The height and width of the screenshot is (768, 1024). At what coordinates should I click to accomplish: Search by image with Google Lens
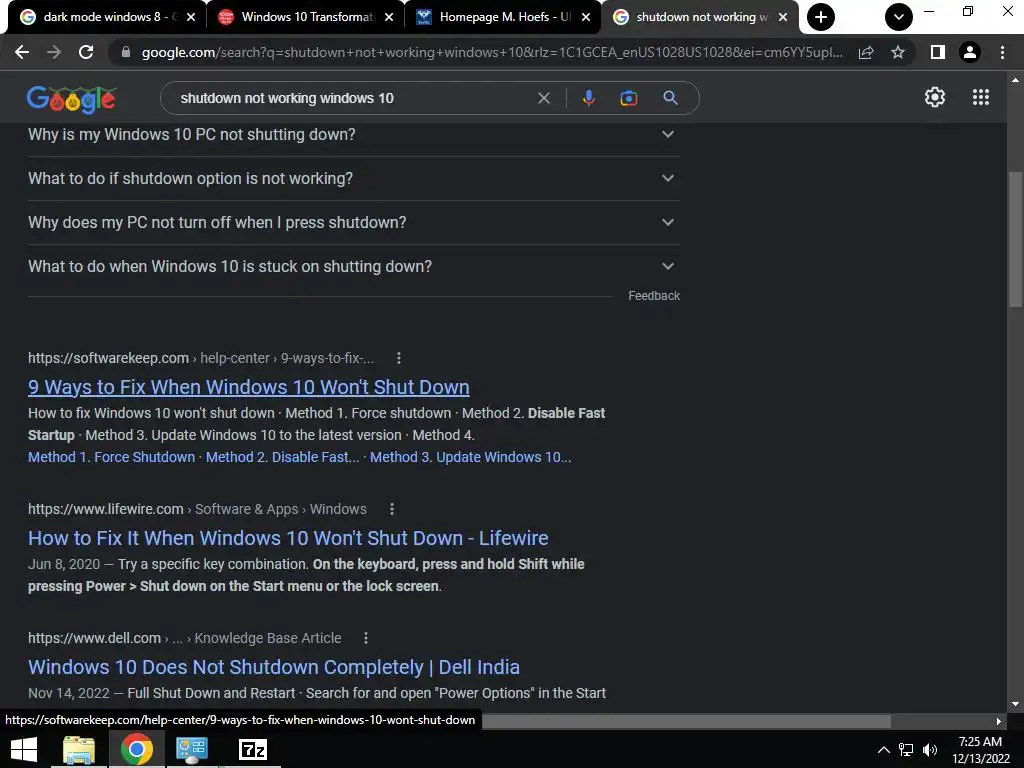pyautogui.click(x=628, y=98)
